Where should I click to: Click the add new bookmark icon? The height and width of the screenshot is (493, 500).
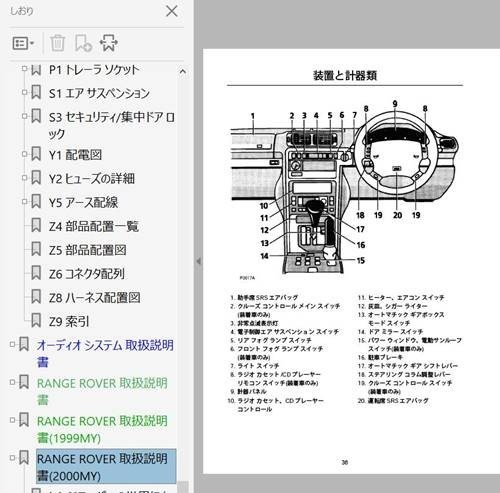click(x=83, y=43)
